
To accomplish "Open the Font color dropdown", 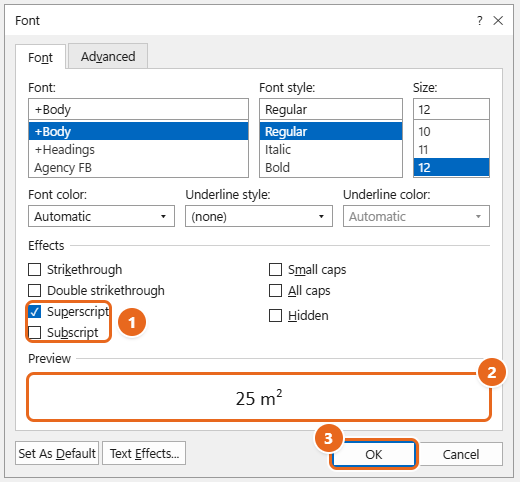I will pyautogui.click(x=101, y=216).
